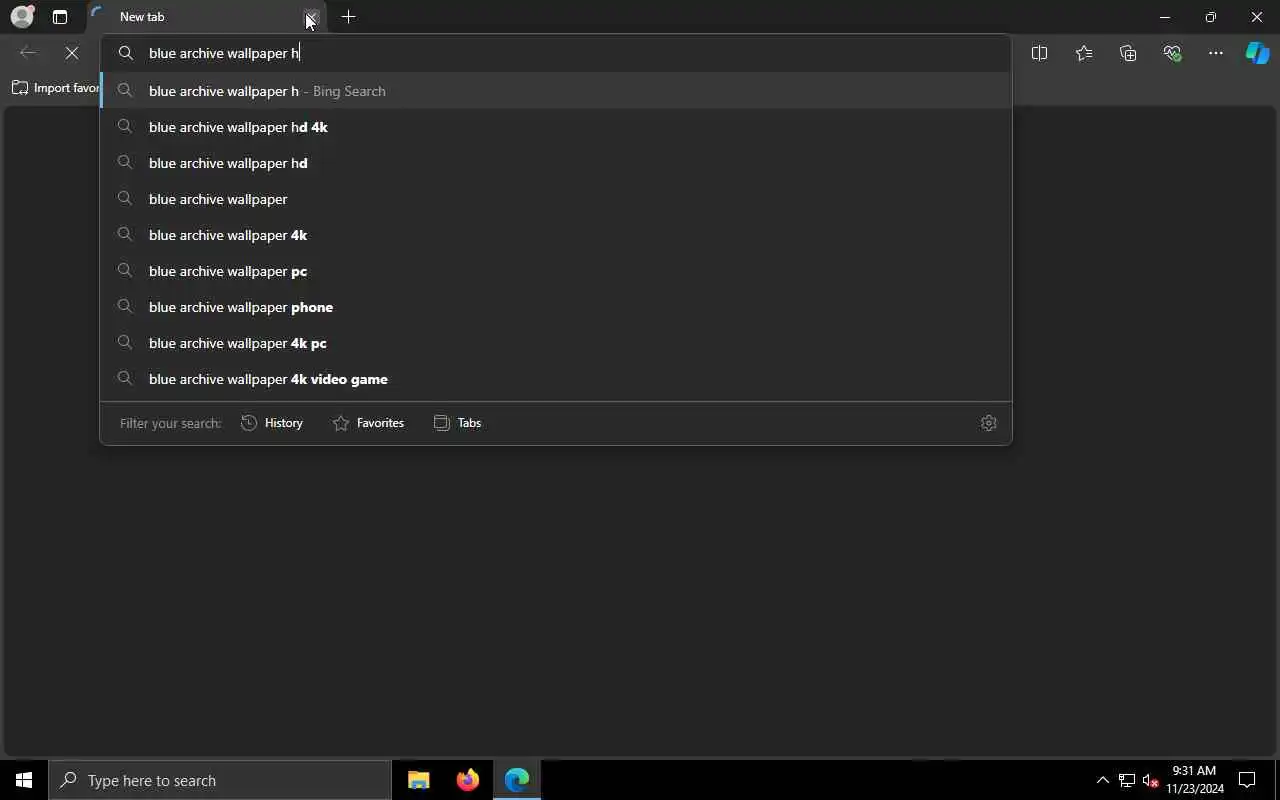
Task: Open network status tray icon
Action: pos(1127,780)
